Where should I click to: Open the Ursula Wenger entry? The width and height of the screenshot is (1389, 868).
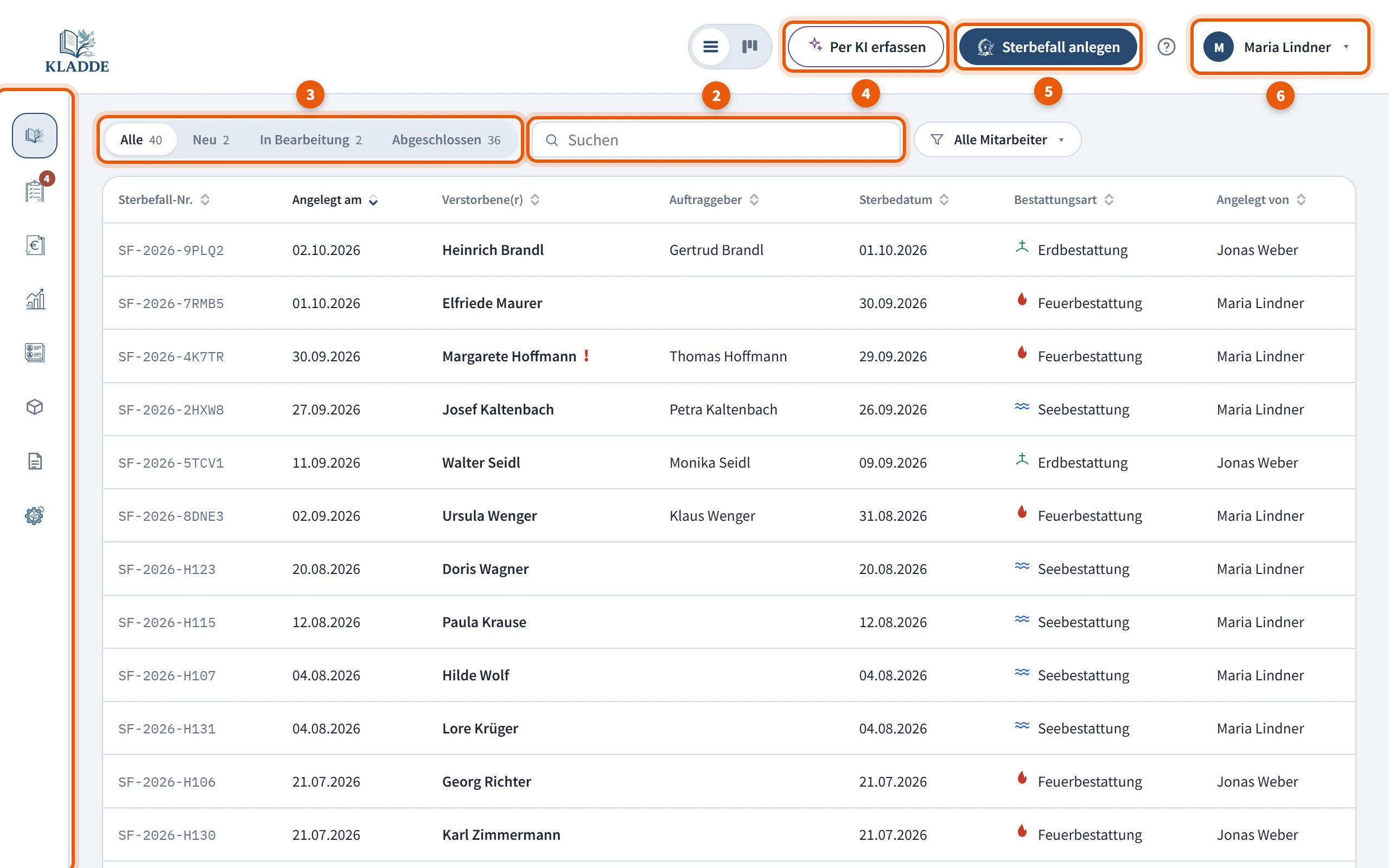pyautogui.click(x=489, y=515)
